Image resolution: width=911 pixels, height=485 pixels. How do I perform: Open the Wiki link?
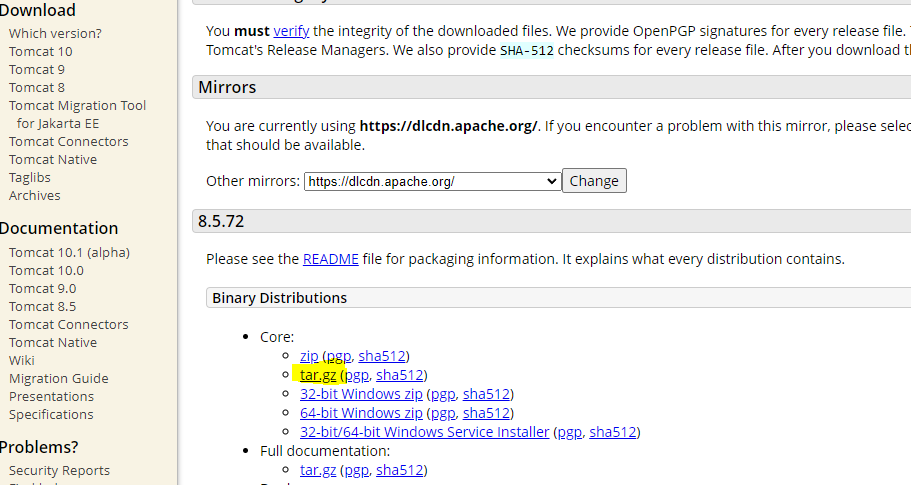pos(21,361)
